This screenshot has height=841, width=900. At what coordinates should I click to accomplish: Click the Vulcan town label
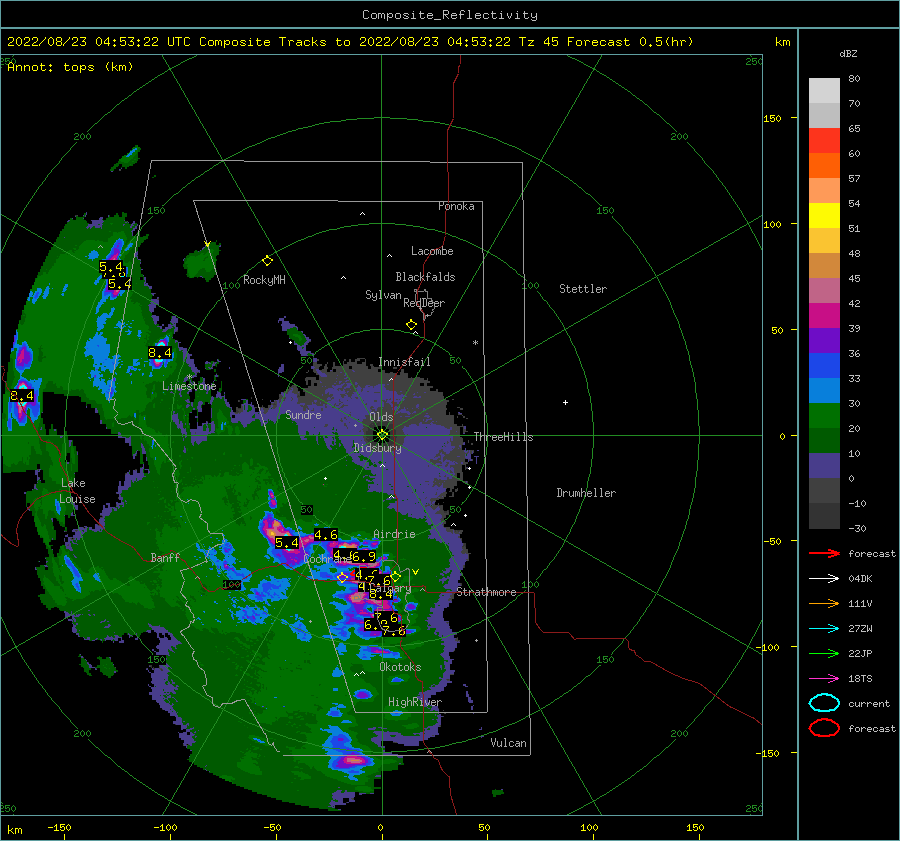click(509, 743)
